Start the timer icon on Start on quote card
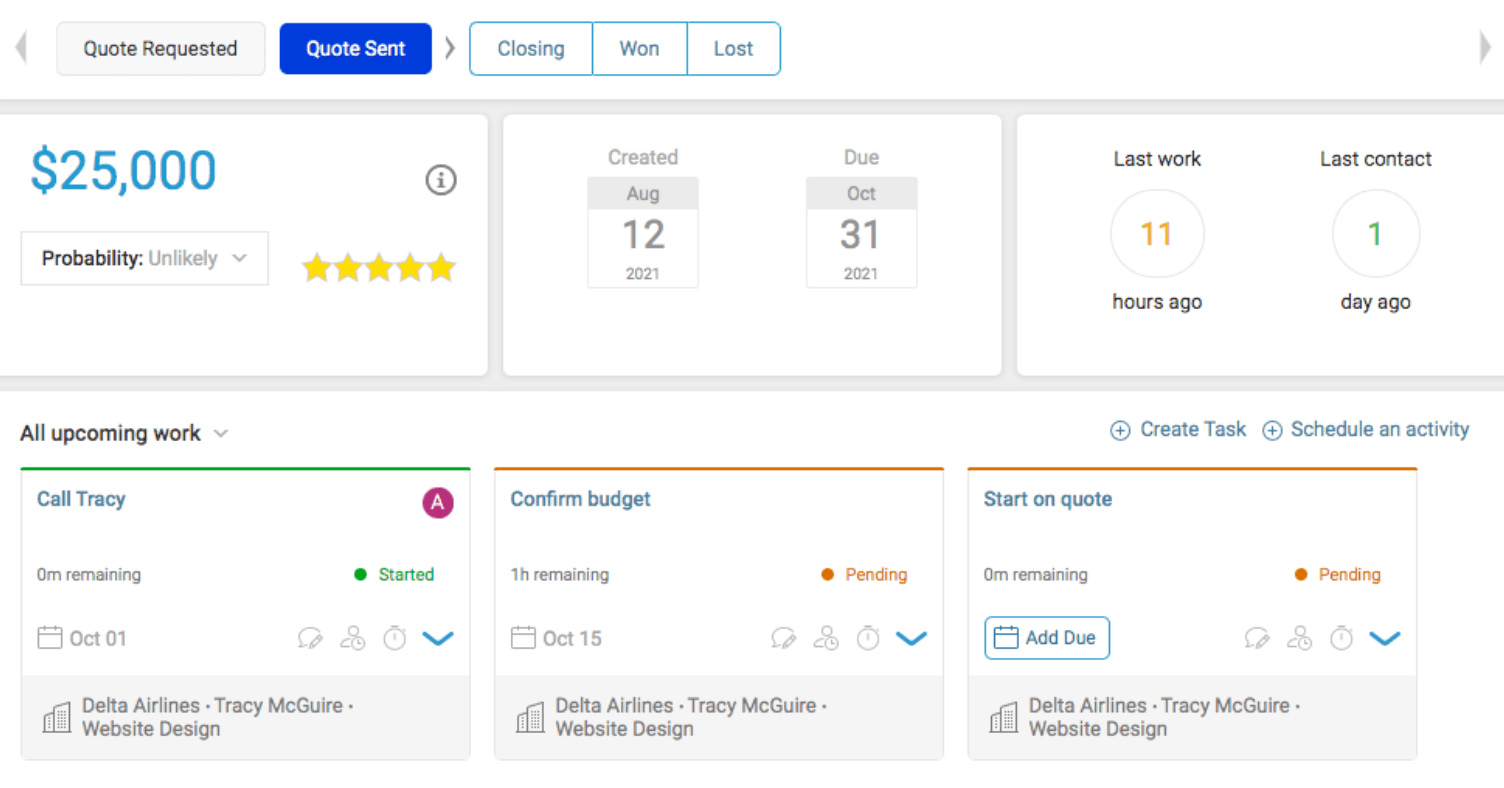Viewport: 1504px width, 788px height. click(1341, 637)
